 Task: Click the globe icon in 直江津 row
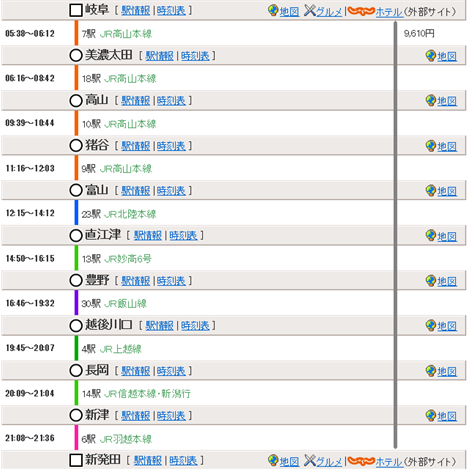tap(431, 236)
